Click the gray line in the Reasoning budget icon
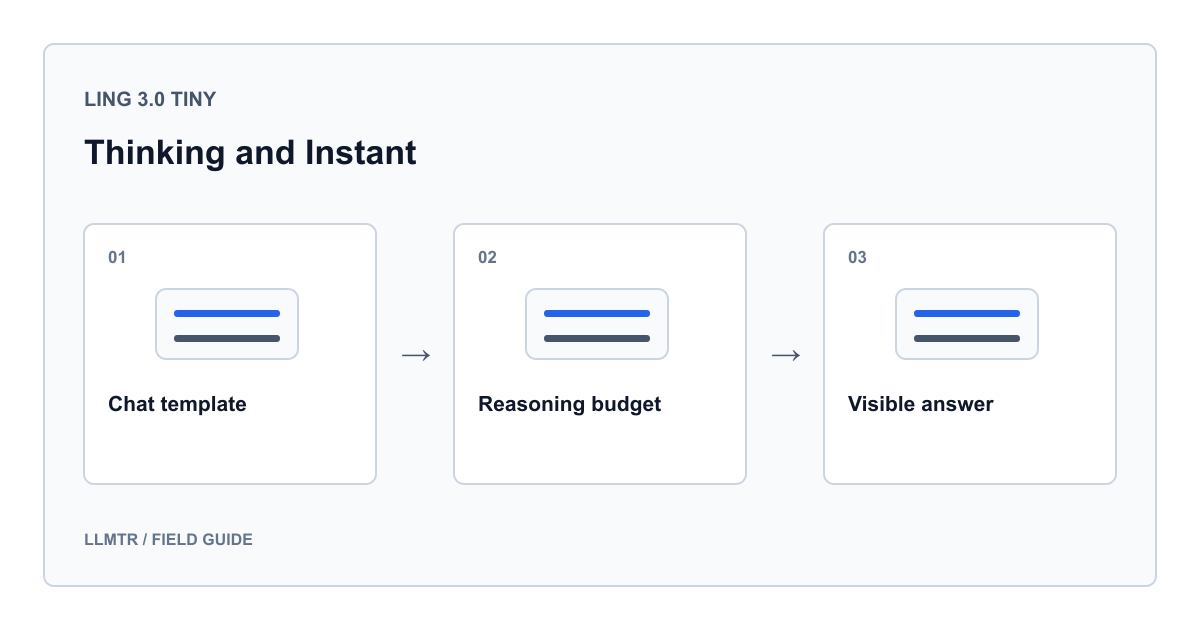Screen dimensions: 1200x630 597,338
